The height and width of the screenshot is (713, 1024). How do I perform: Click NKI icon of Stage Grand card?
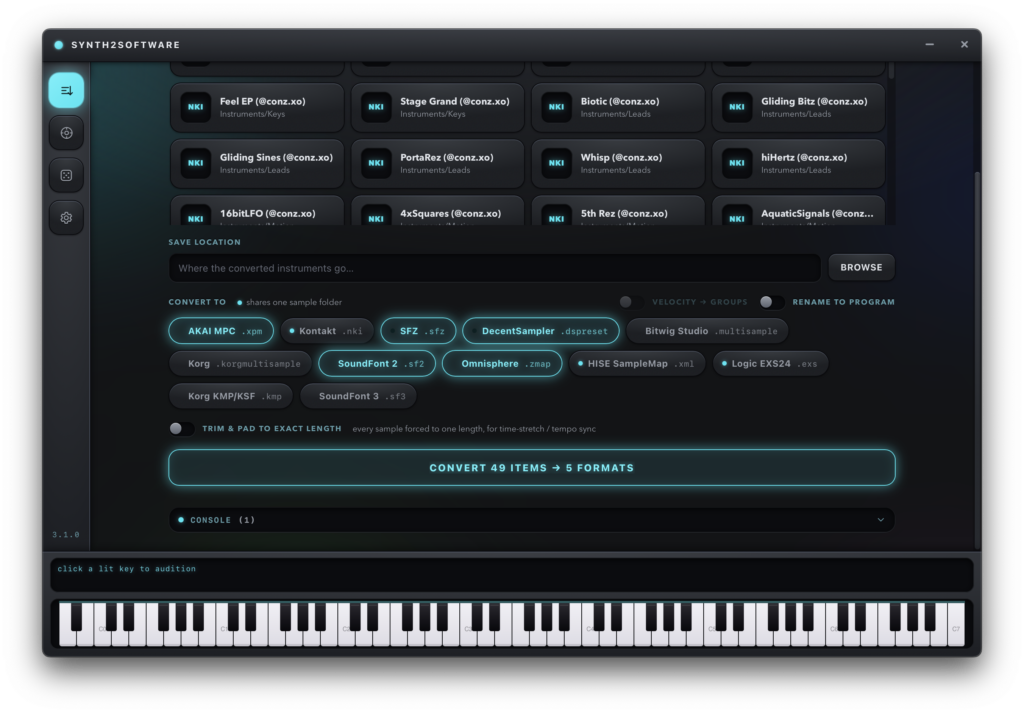click(x=376, y=107)
